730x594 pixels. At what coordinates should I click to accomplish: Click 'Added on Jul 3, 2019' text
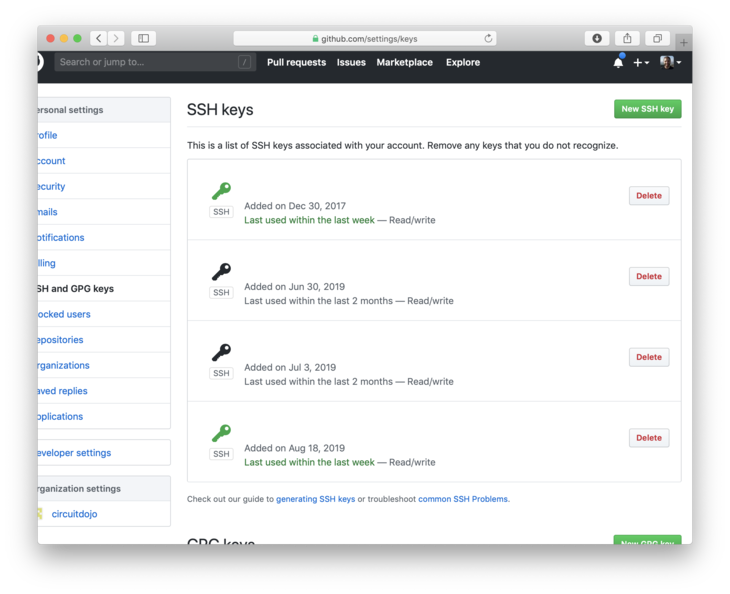290,368
